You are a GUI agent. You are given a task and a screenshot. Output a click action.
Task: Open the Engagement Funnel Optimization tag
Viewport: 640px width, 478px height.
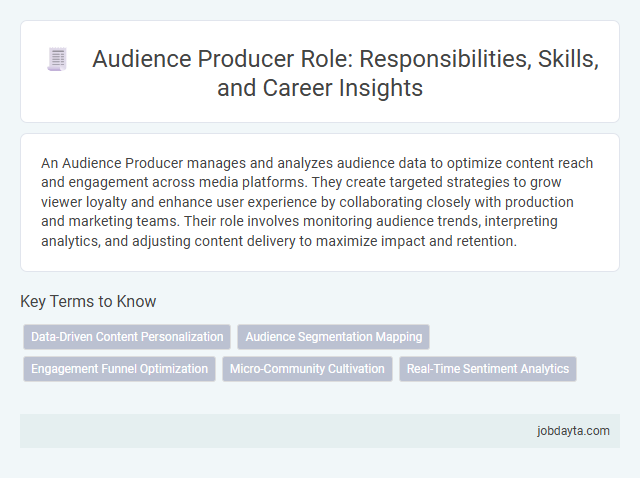pyautogui.click(x=120, y=369)
